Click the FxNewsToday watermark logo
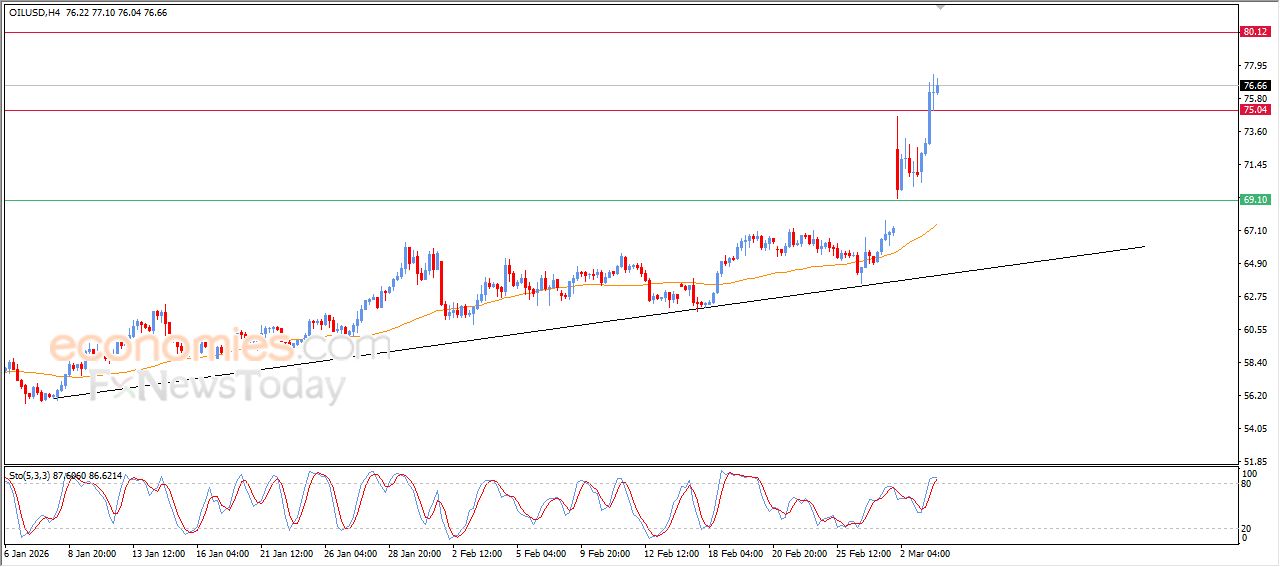Viewport: 1280px width, 567px height. tap(215, 385)
